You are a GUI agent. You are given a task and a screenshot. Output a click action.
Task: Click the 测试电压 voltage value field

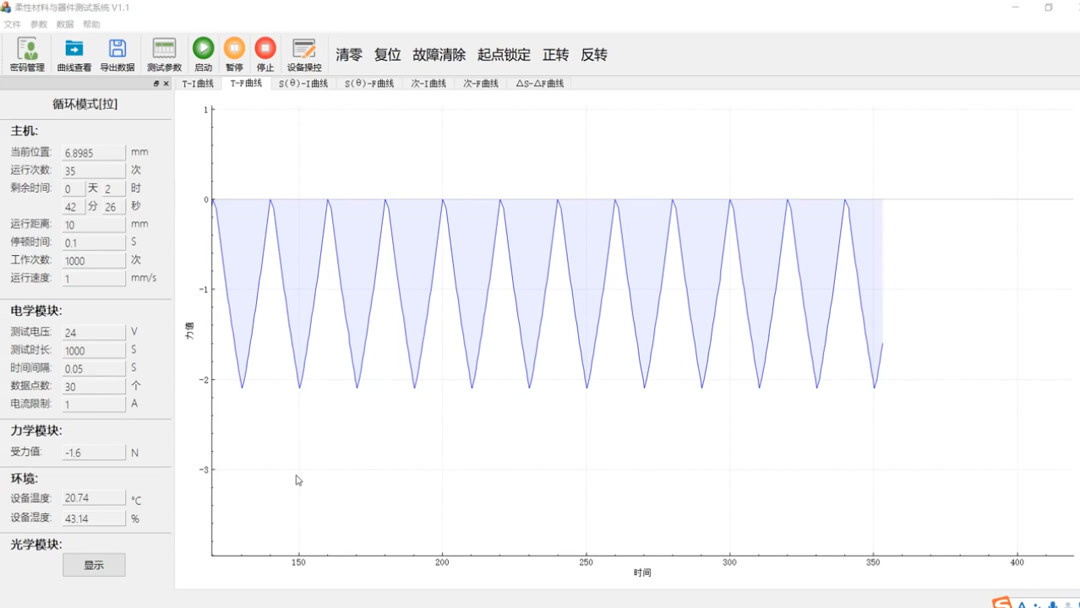click(92, 332)
